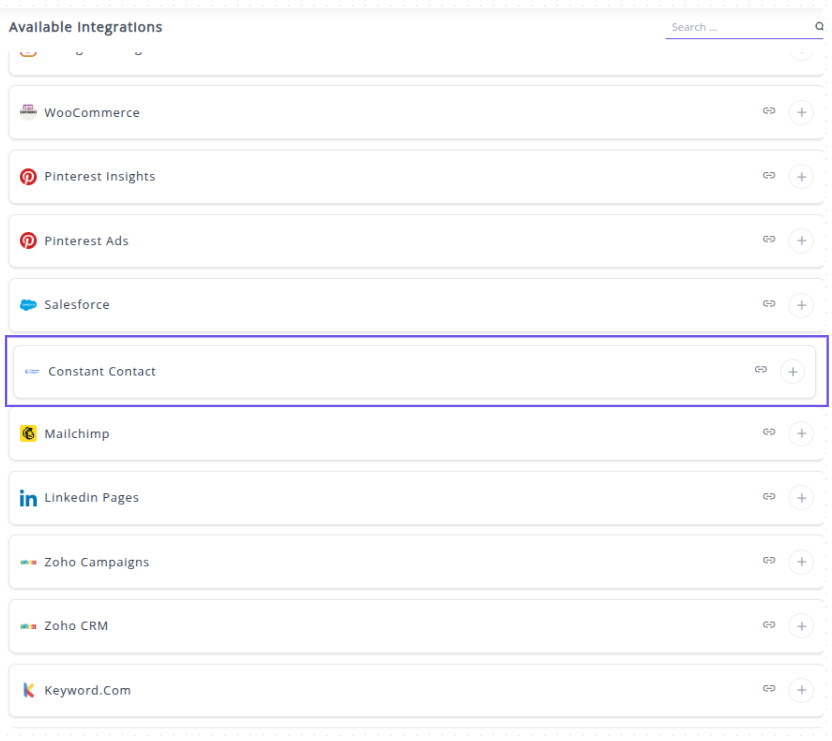Click the link icon for Pinterest Ads
This screenshot has width=832, height=741.
[769, 240]
